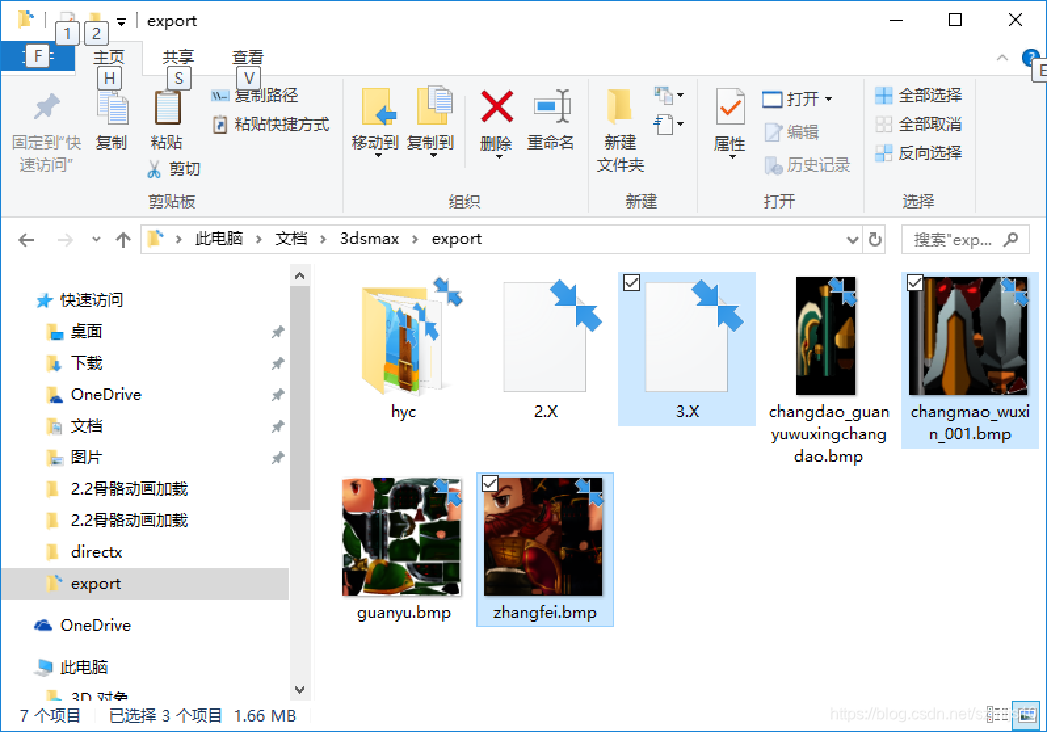Expand the 此电脑 breadcrumb chevron

coord(258,239)
